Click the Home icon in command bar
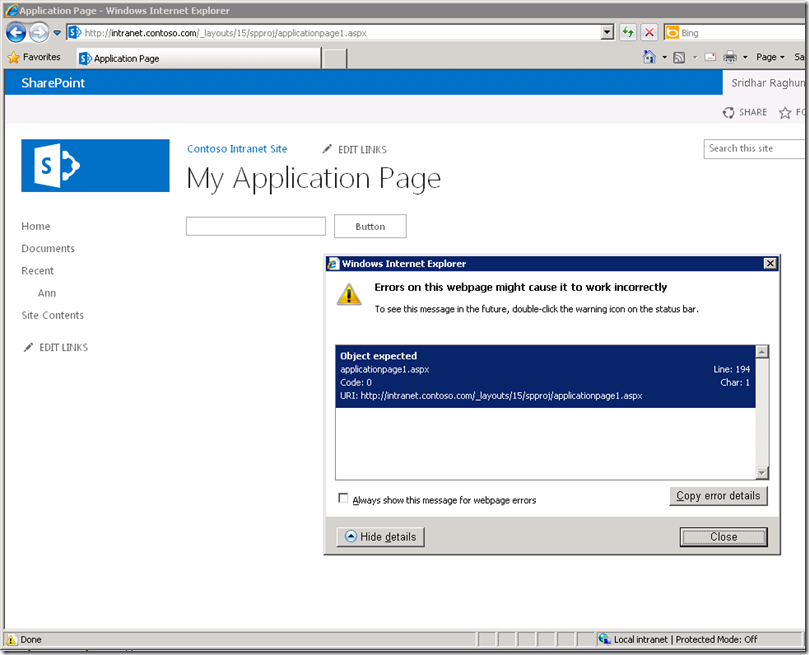Image resolution: width=809 pixels, height=655 pixels. click(x=650, y=57)
